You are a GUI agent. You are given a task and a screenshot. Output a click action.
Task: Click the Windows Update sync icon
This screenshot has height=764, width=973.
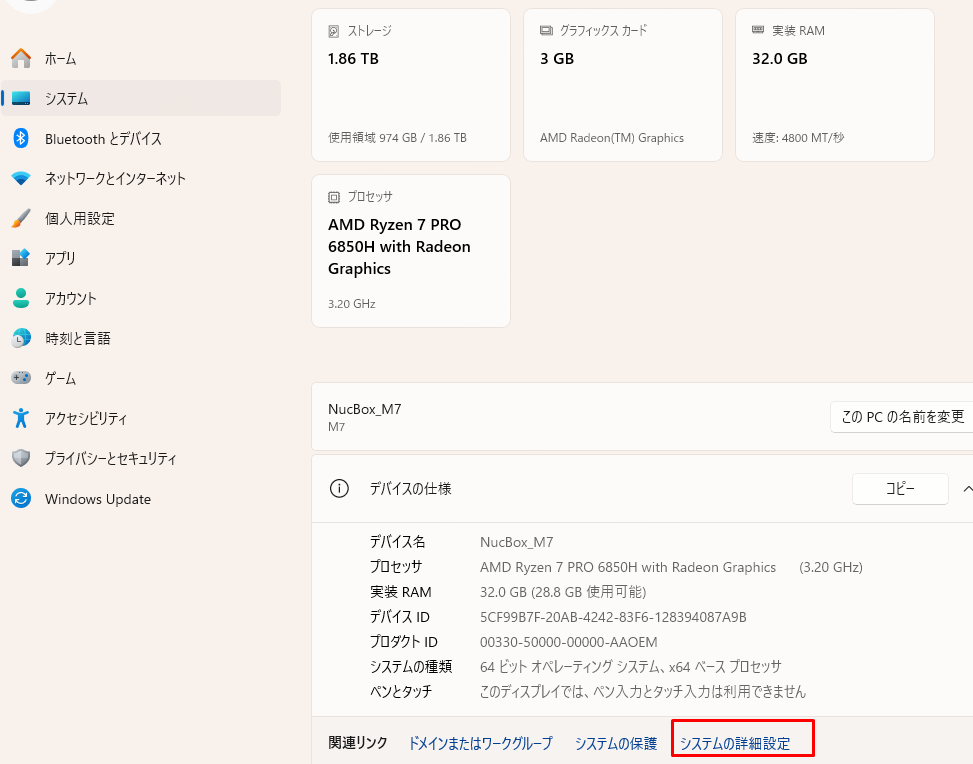pyautogui.click(x=21, y=498)
